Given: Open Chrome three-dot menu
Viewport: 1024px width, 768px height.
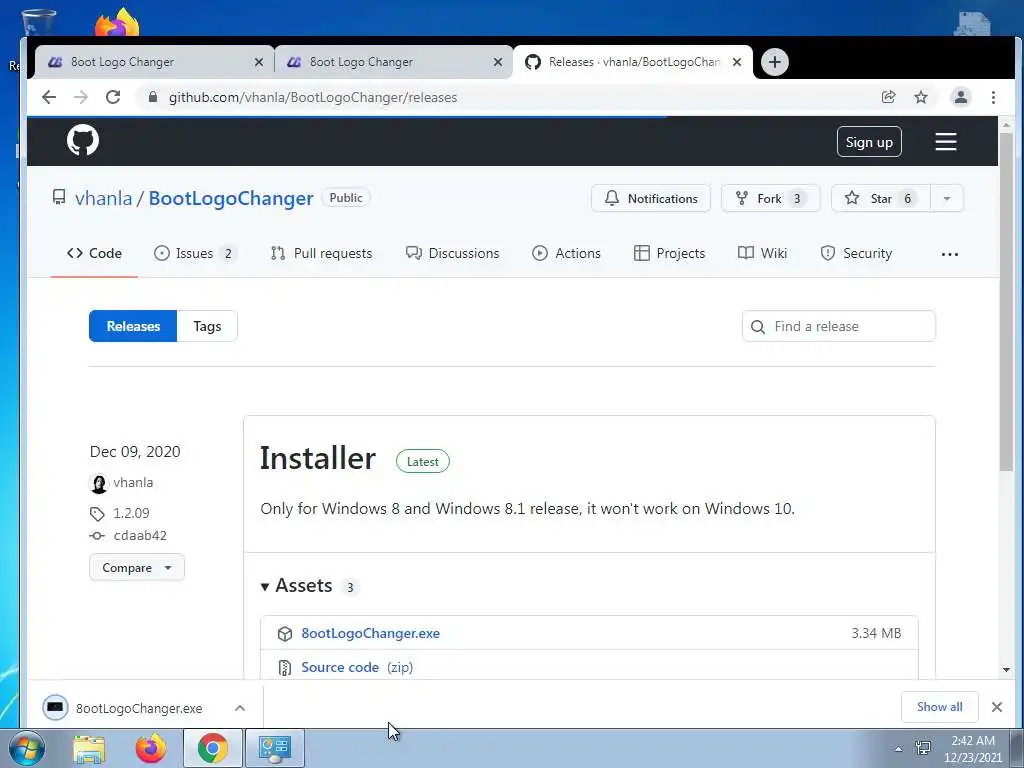Looking at the screenshot, I should coord(993,97).
